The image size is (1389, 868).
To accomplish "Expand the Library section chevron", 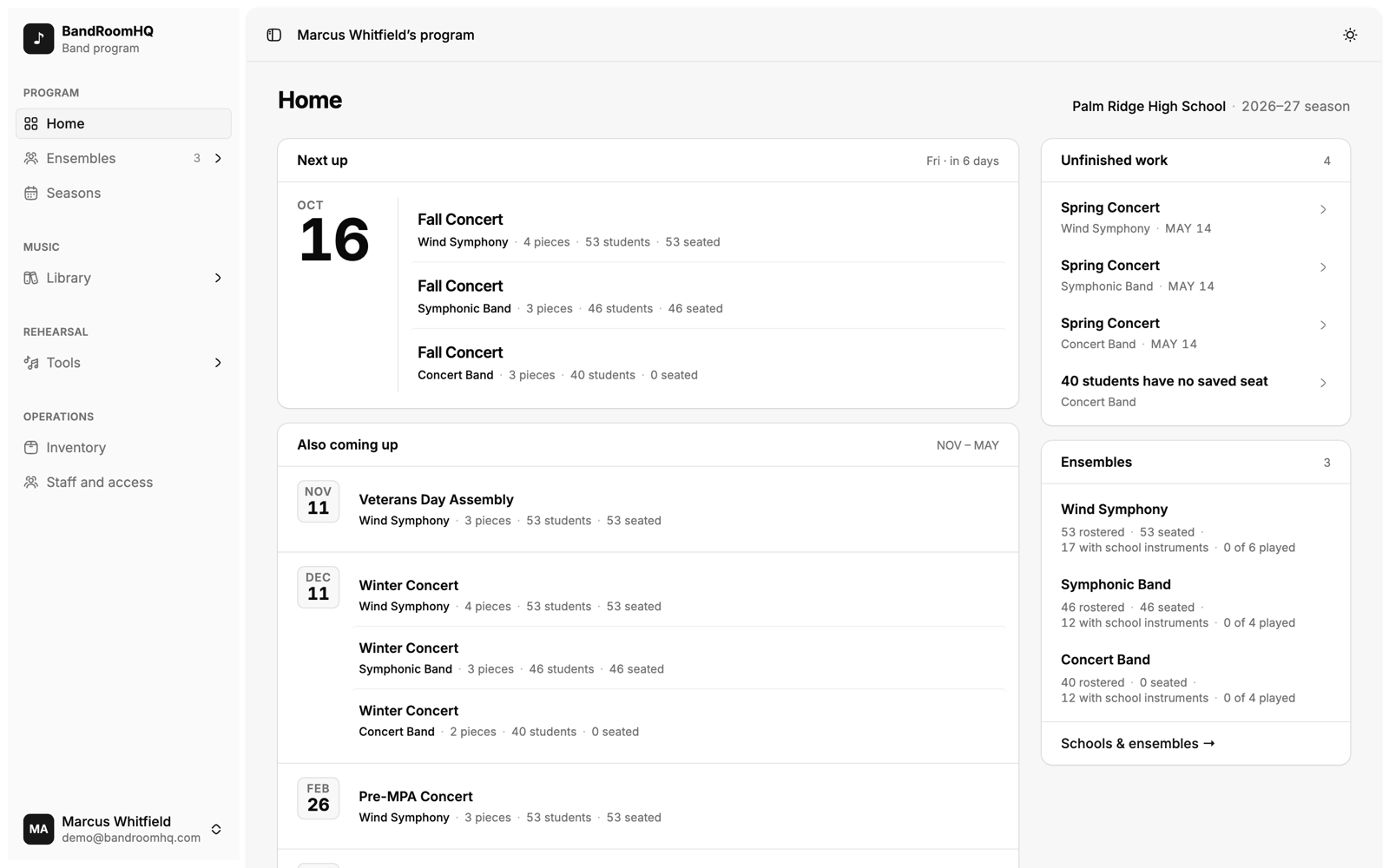I will (x=218, y=278).
